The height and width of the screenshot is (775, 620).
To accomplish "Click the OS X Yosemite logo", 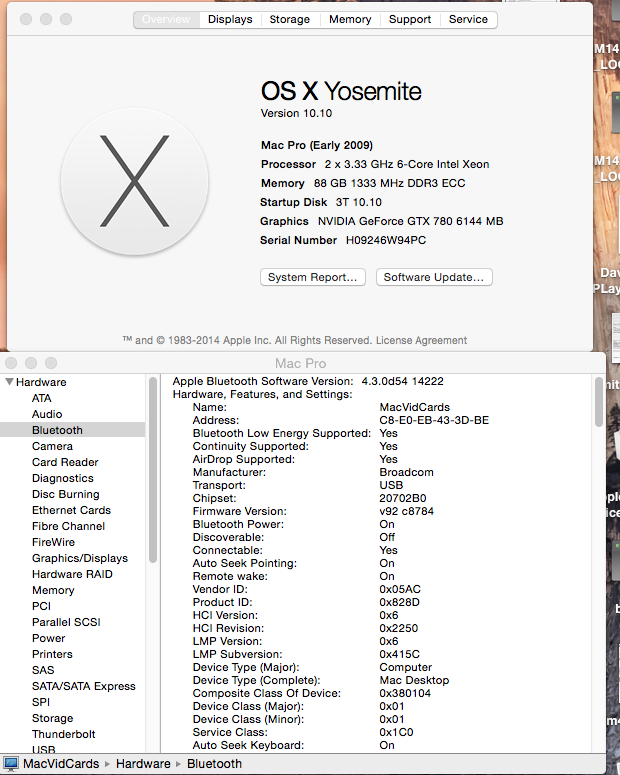I will [134, 181].
